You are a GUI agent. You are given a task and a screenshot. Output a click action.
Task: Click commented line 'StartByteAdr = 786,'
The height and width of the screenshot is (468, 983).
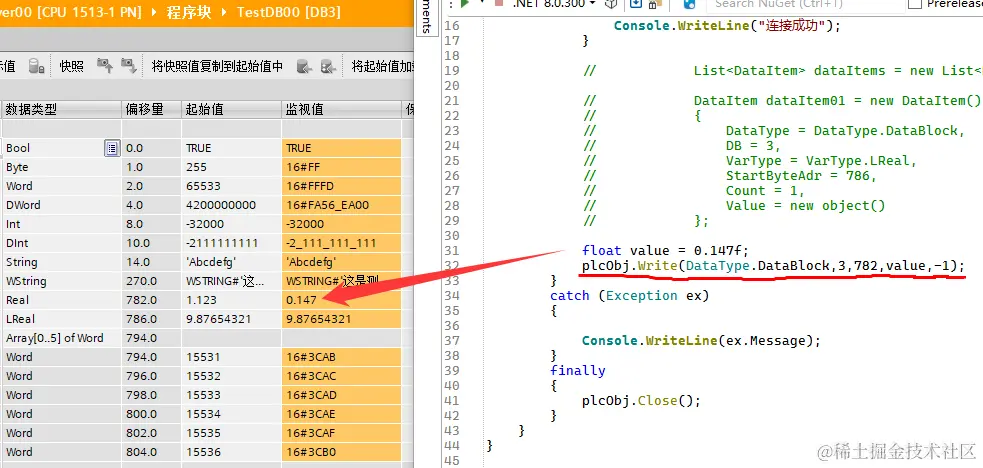pyautogui.click(x=799, y=175)
